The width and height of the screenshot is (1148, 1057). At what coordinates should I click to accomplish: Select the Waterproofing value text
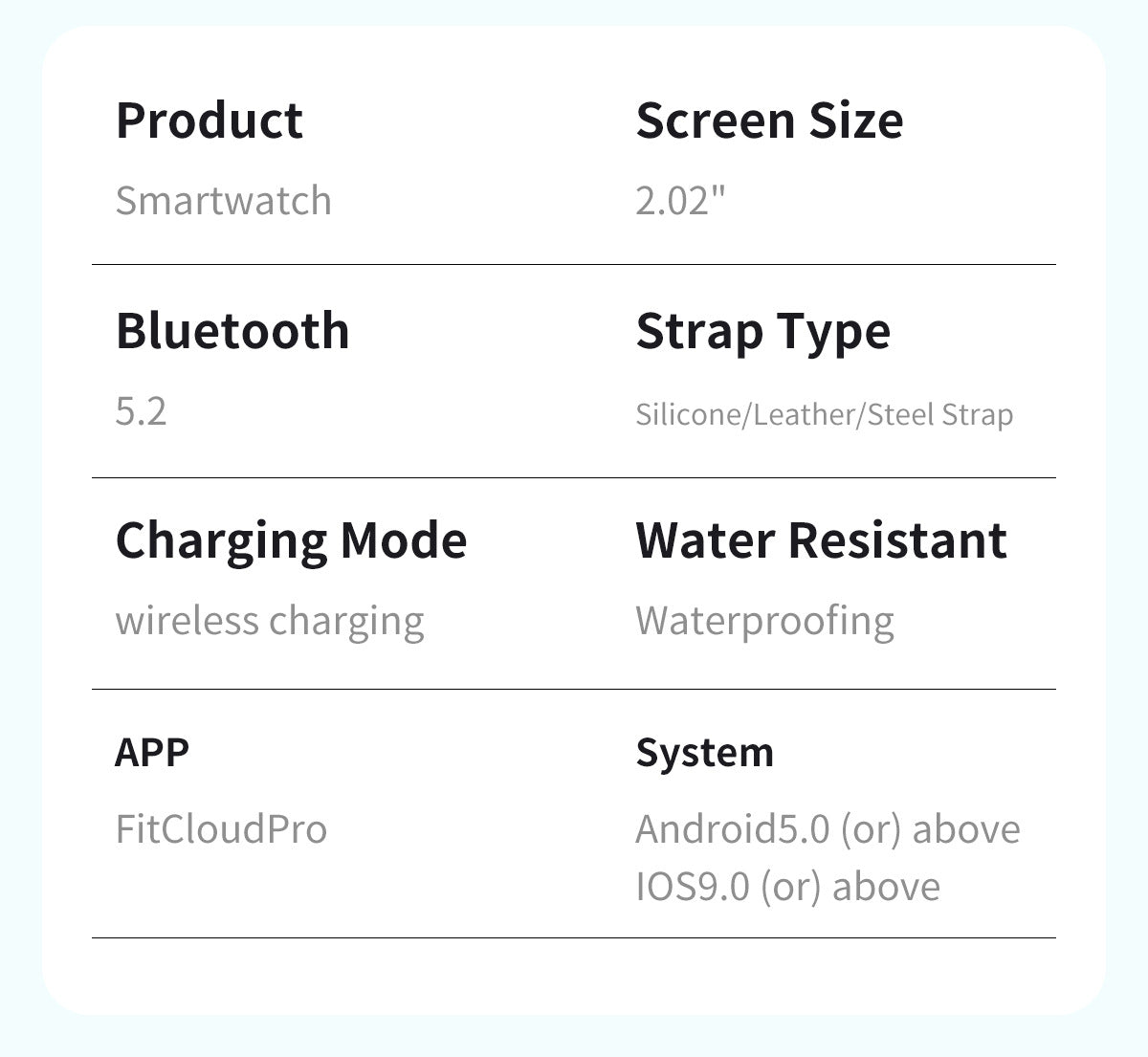point(764,621)
